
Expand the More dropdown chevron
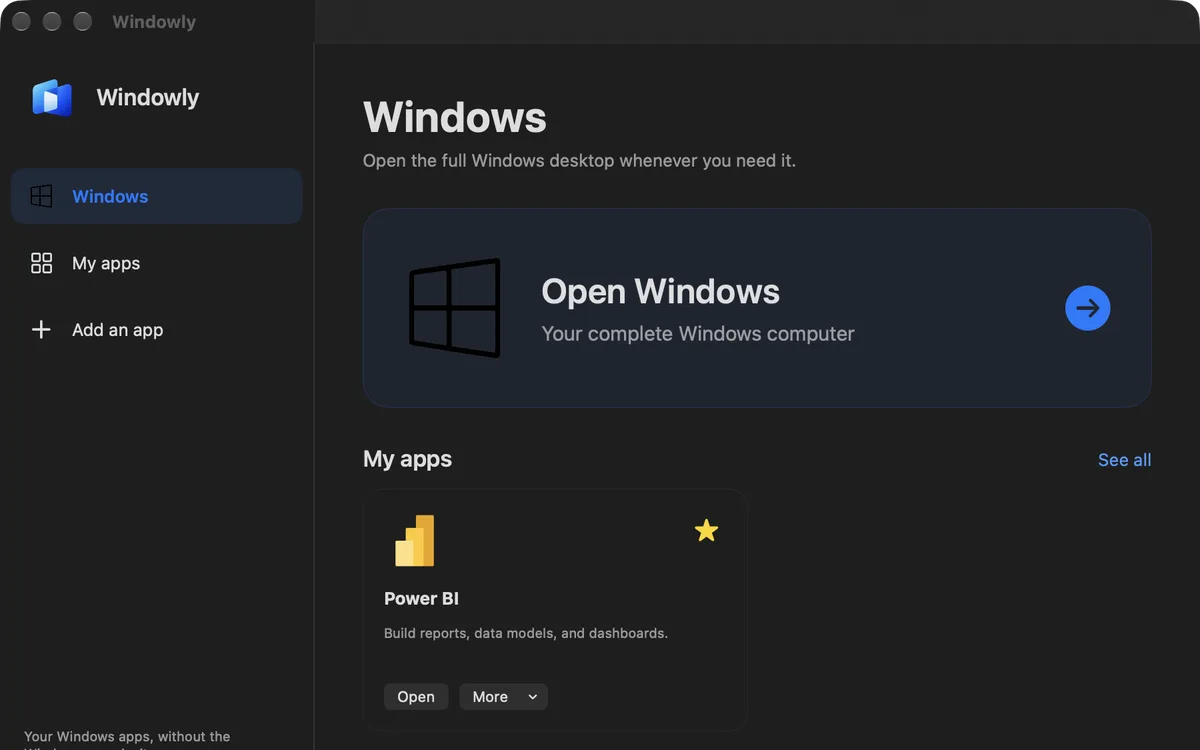click(533, 697)
